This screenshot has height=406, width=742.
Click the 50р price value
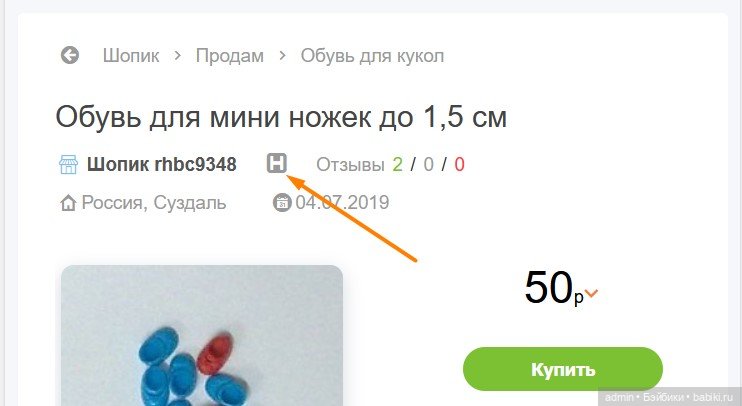coord(554,287)
